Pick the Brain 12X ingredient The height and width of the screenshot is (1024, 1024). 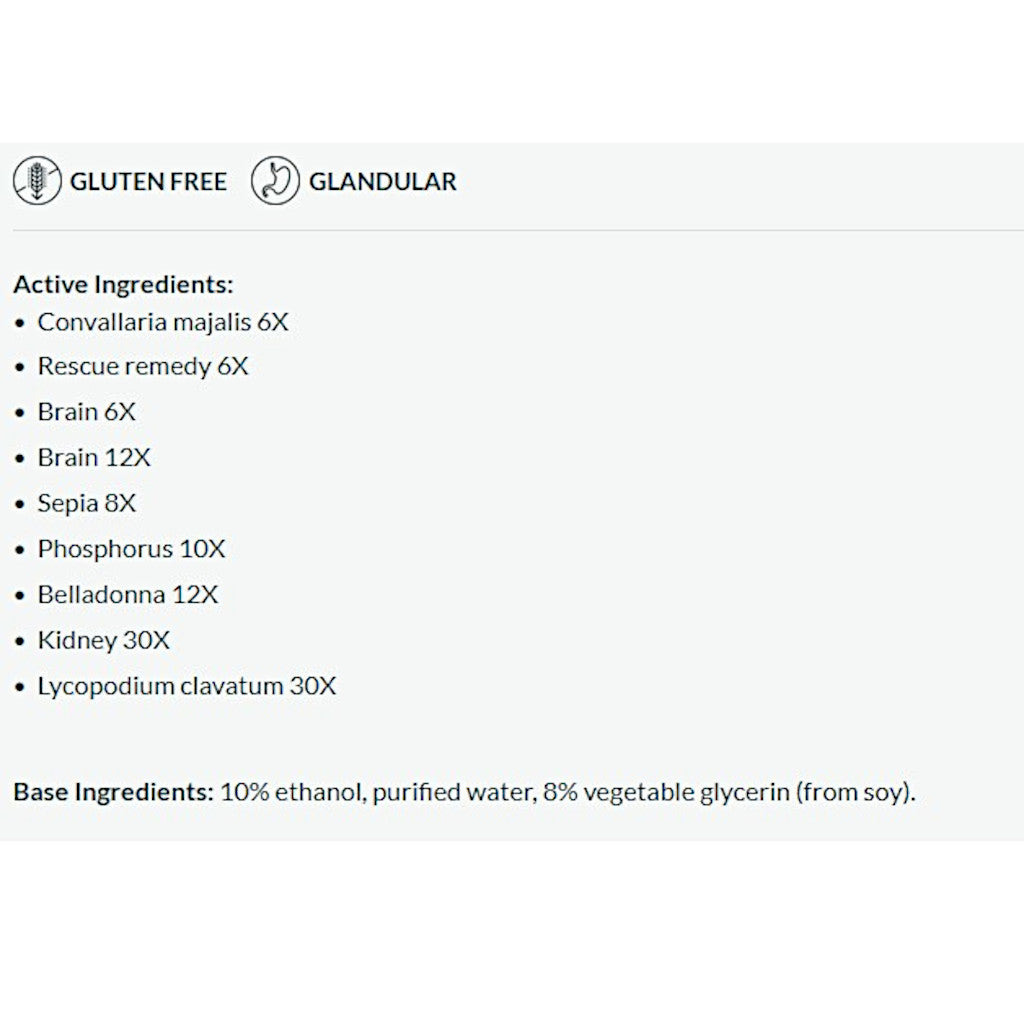(94, 458)
